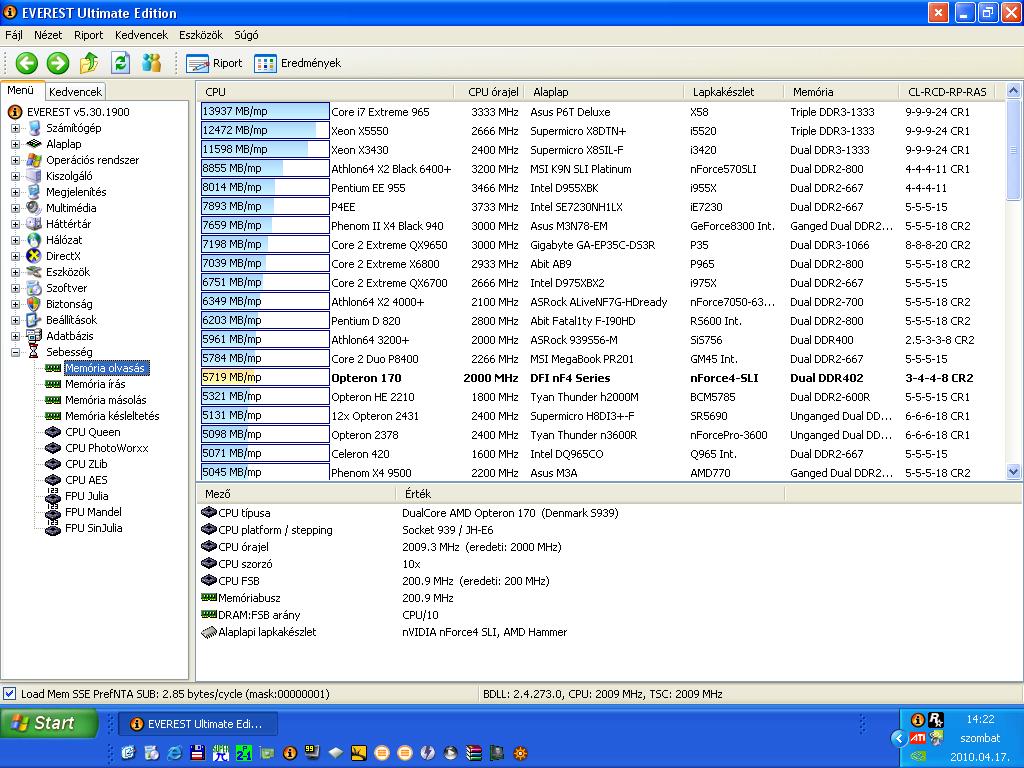
Task: Click the Windows Start button
Action: coord(49,724)
